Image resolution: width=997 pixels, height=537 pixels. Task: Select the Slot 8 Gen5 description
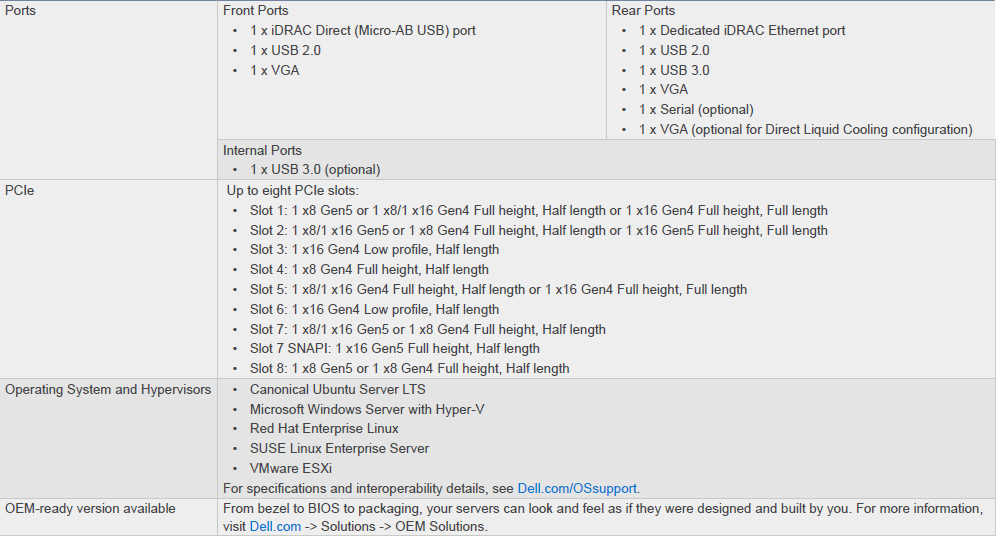click(x=409, y=368)
